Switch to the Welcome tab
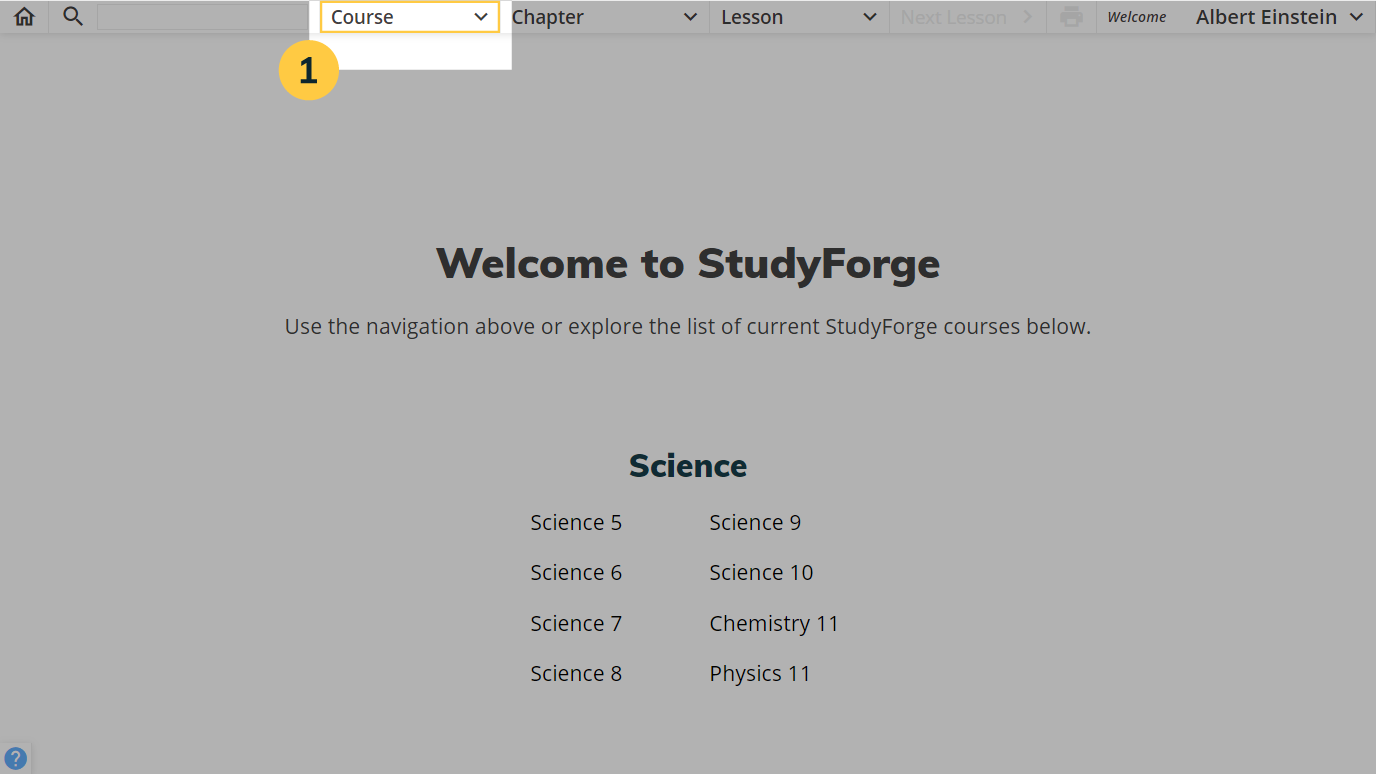Screen dimensions: 1376x774 [1136, 16]
